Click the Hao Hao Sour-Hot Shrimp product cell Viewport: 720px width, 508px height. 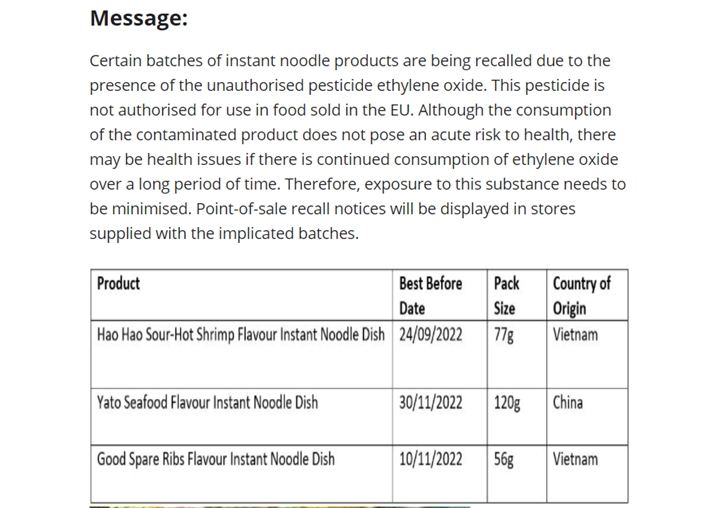click(x=240, y=335)
